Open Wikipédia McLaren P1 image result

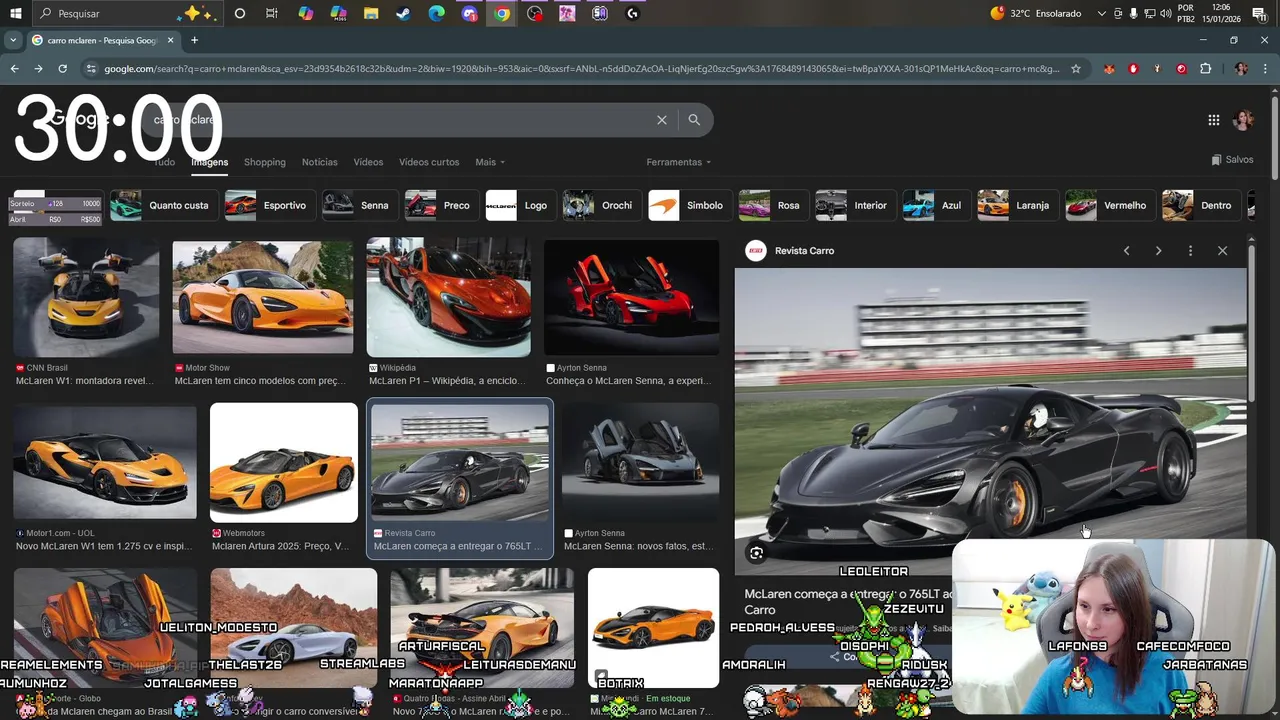pyautogui.click(x=448, y=297)
